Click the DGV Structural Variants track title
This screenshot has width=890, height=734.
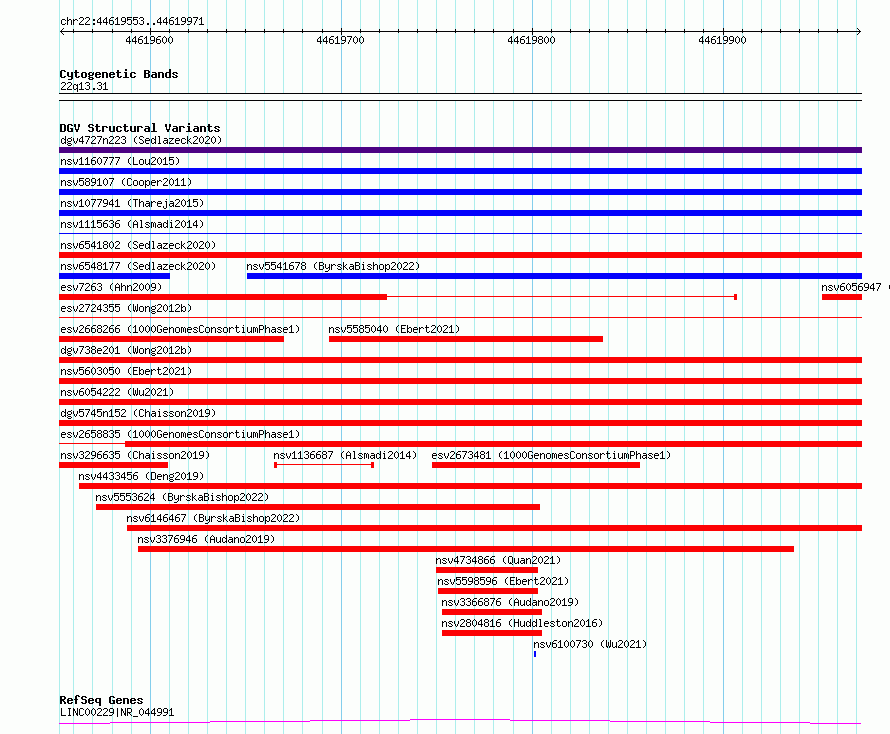pyautogui.click(x=140, y=128)
